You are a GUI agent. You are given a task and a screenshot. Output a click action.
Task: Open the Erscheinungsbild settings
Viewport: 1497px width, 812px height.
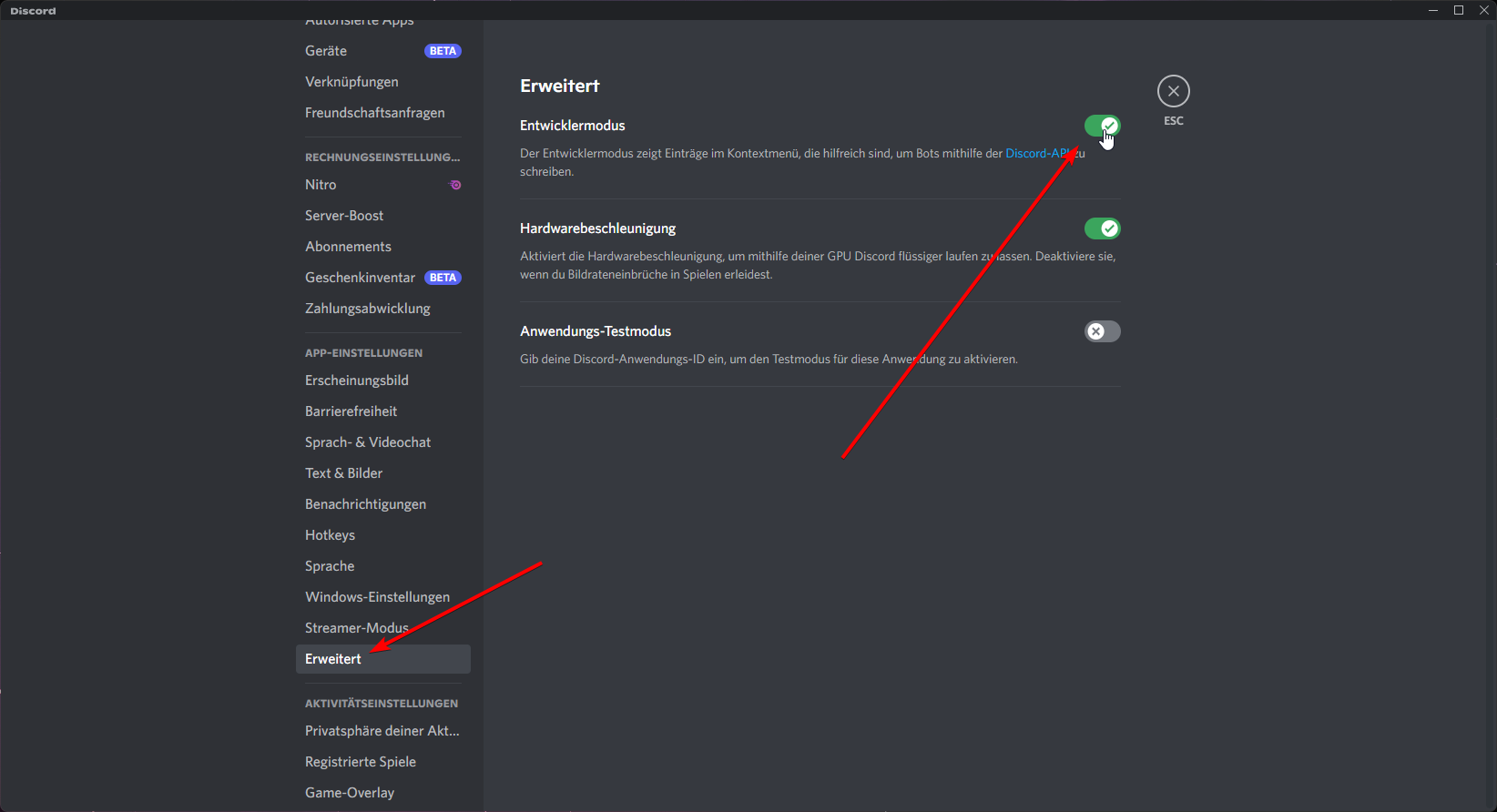coord(356,381)
